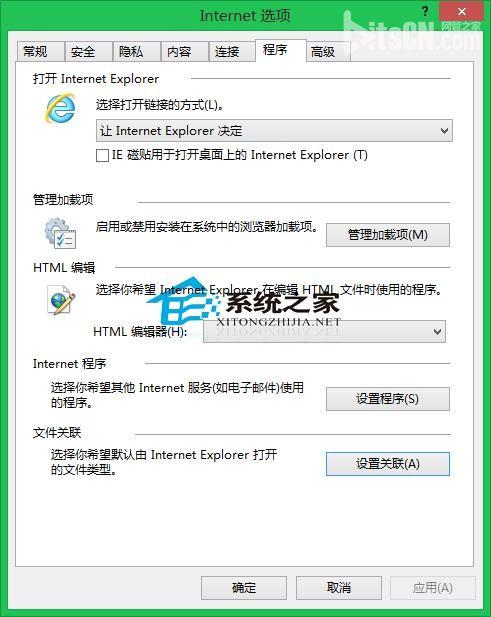Open the 让 Internet Explorer 决定 dropdown
This screenshot has height=617, width=491.
coord(274,131)
